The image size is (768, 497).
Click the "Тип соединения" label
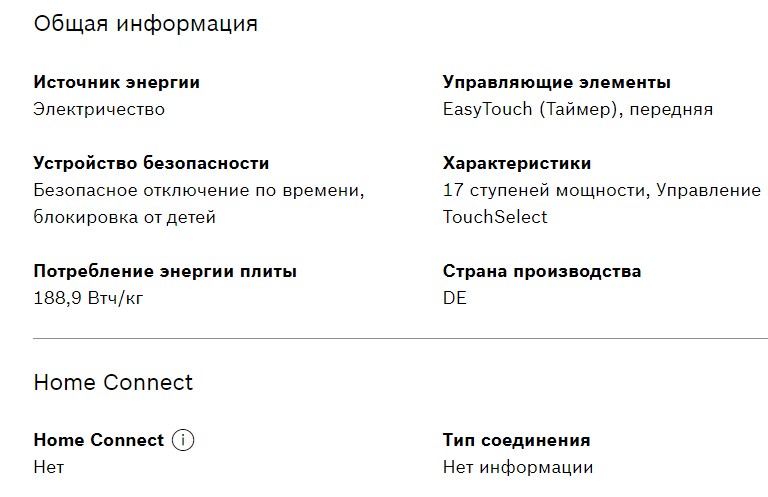(516, 440)
